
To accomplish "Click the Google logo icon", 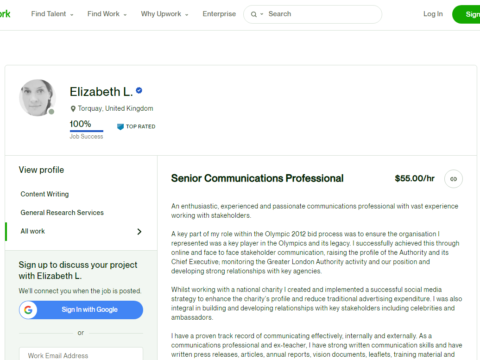I will click(x=28, y=310).
